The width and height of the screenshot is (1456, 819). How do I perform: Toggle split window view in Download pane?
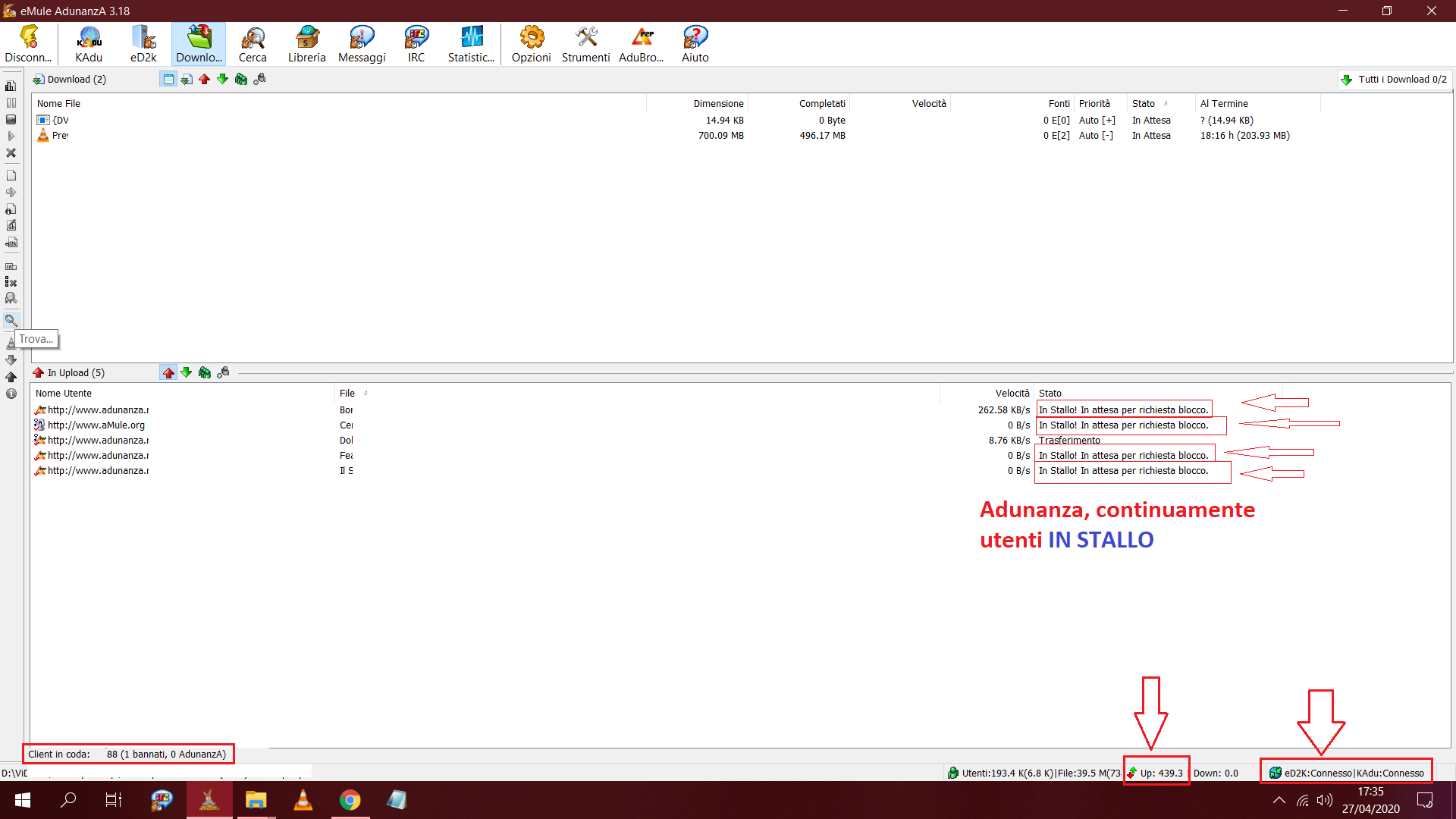click(168, 79)
